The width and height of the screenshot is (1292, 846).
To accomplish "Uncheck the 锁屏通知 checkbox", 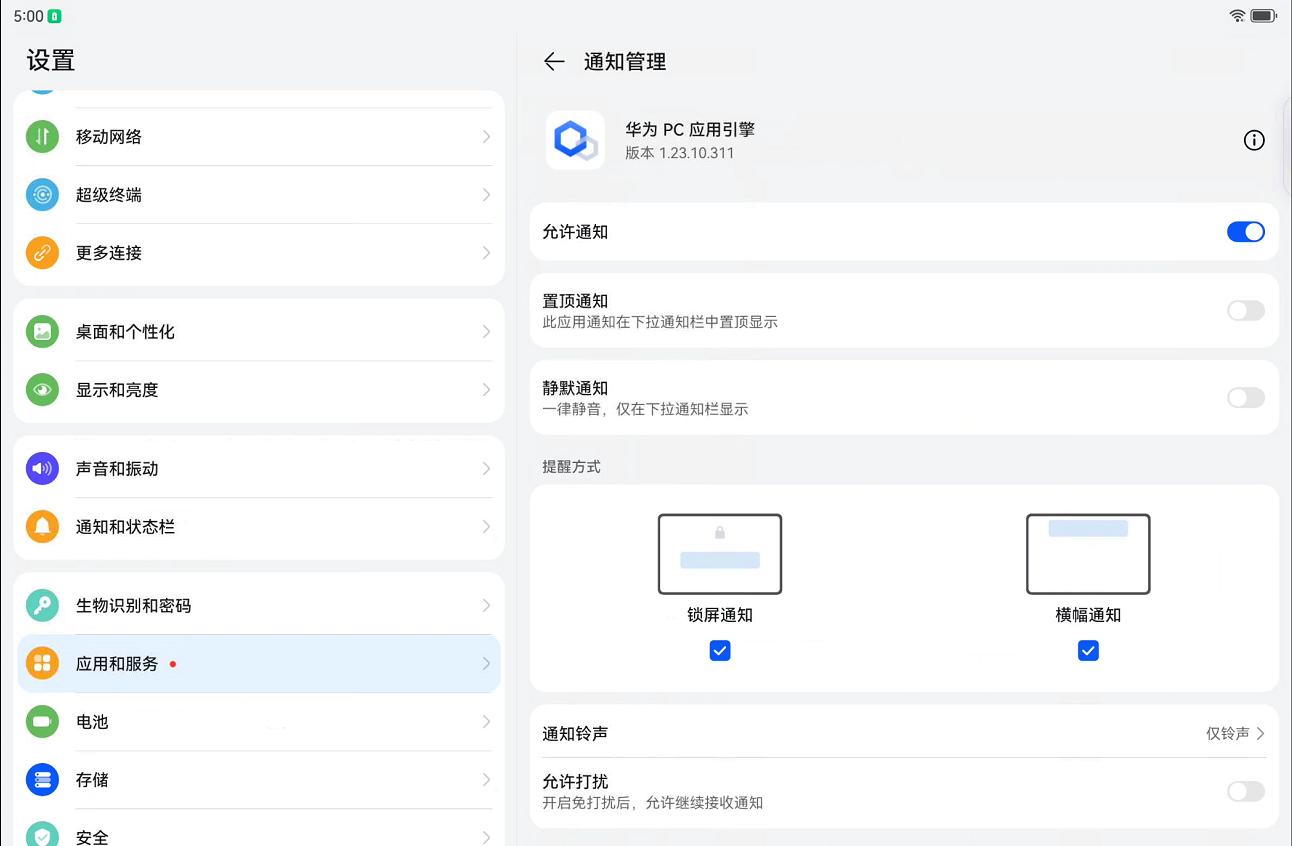I will click(x=720, y=651).
